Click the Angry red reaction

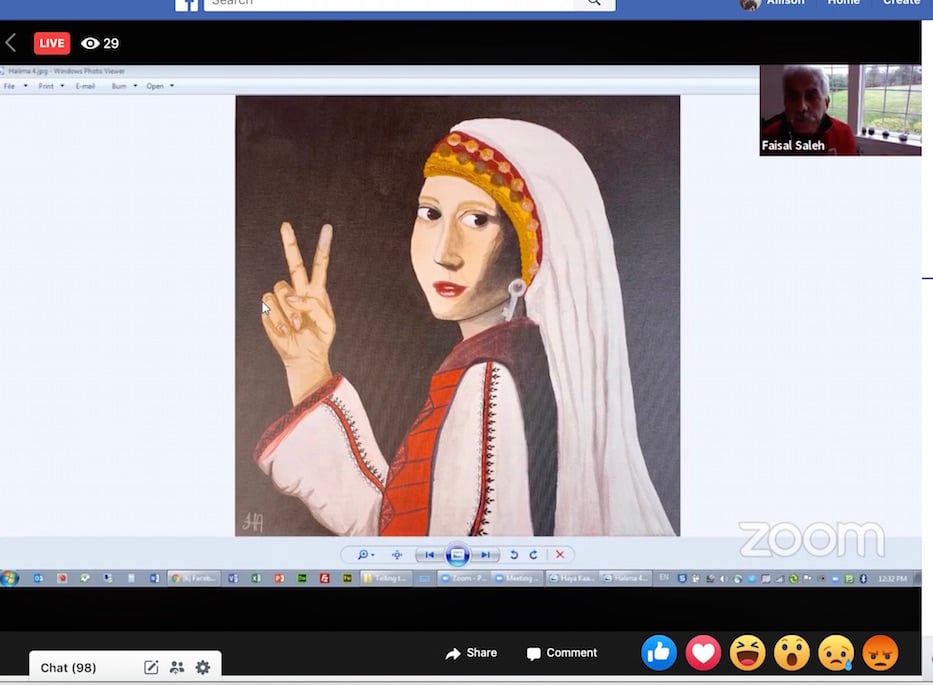pyautogui.click(x=880, y=653)
